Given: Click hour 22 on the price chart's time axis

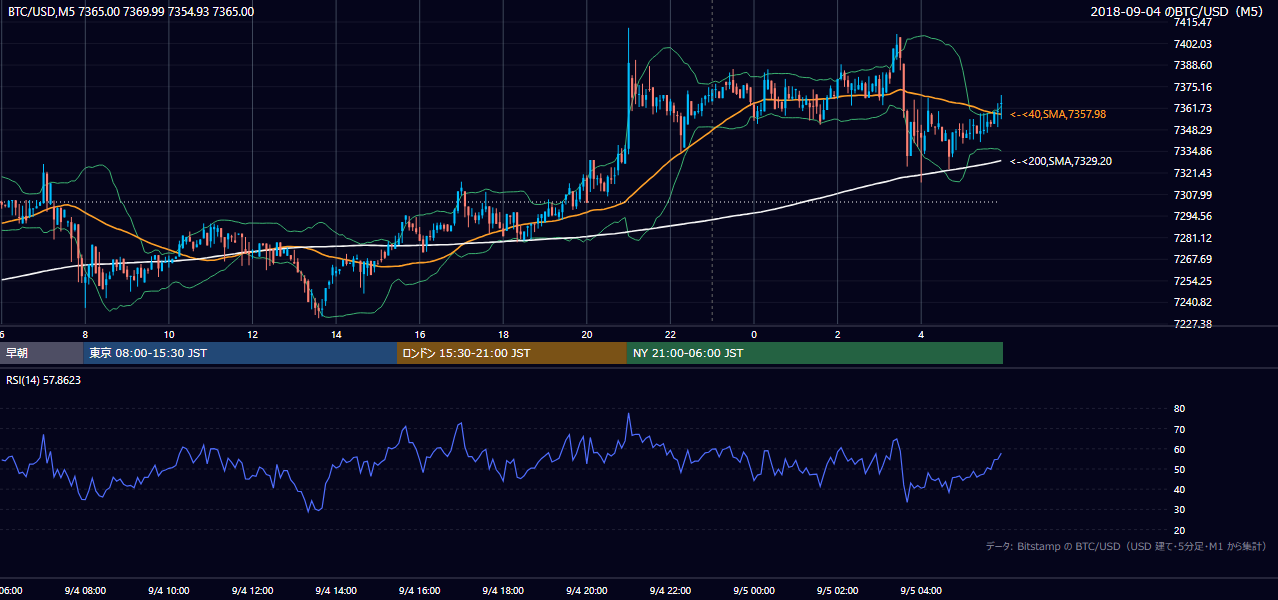Looking at the screenshot, I should point(670,334).
